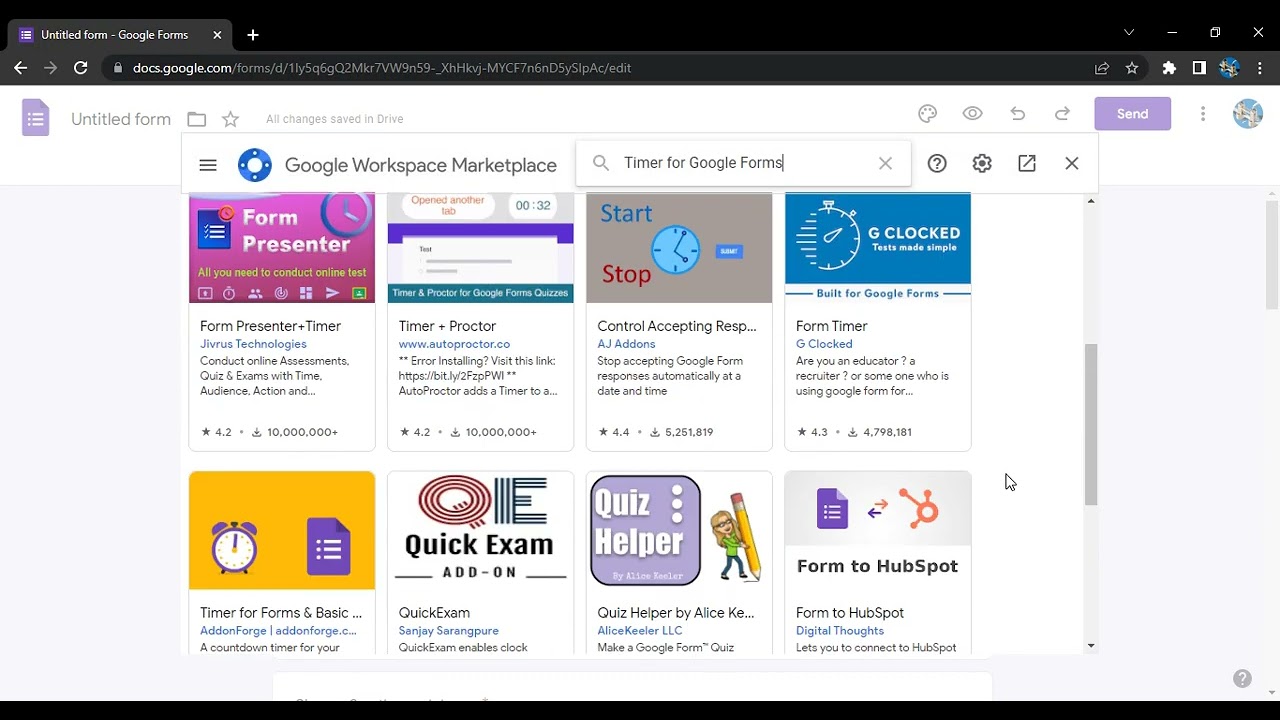Viewport: 1280px width, 720px height.
Task: Click the Jivrus Technologies developer link
Action: (x=253, y=344)
